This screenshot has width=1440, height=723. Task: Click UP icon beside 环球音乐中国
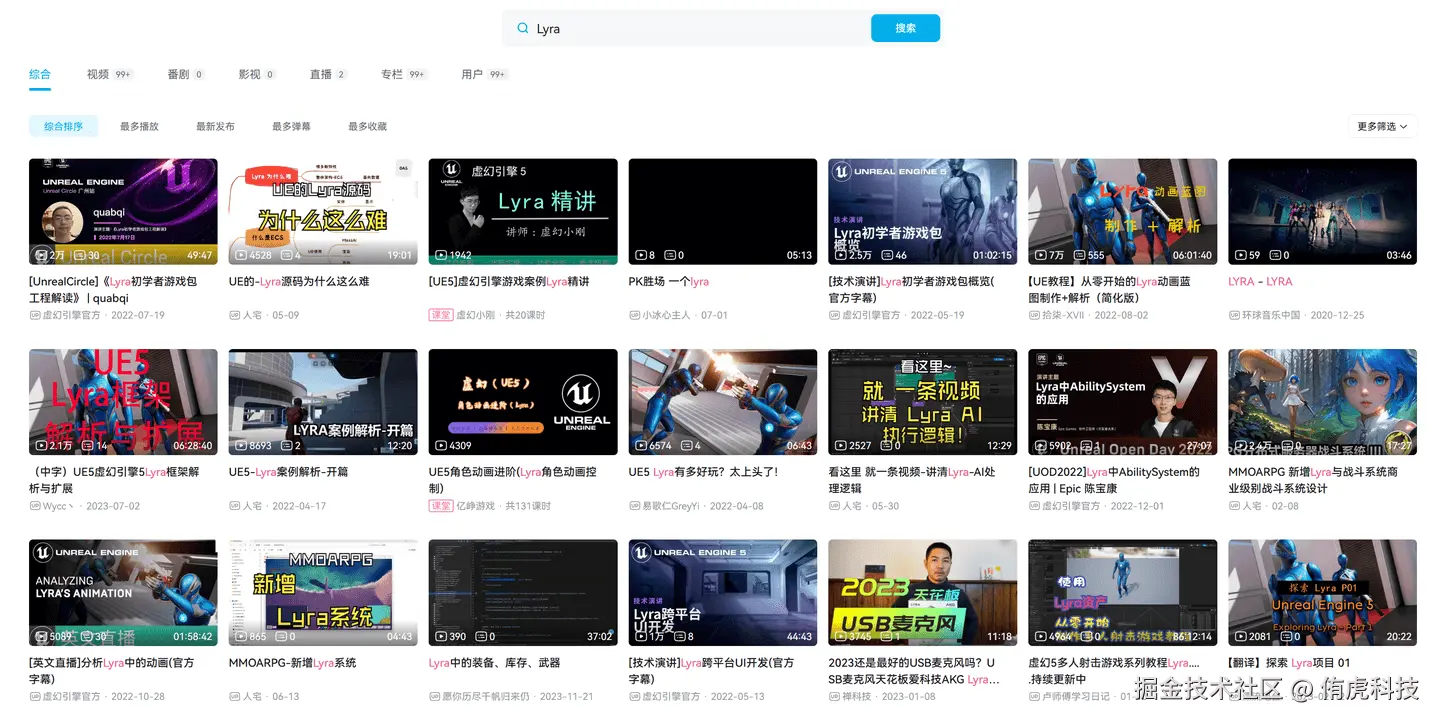1234,315
